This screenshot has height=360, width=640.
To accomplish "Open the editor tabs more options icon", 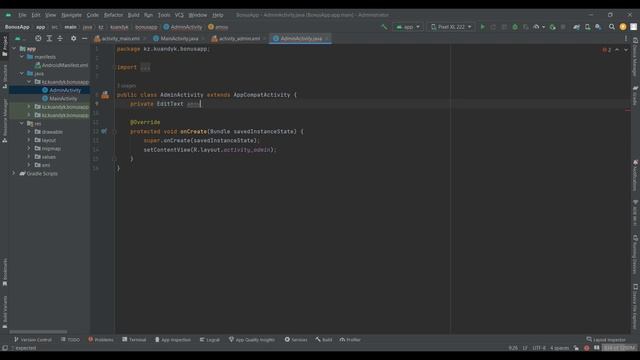I will click(x=626, y=38).
